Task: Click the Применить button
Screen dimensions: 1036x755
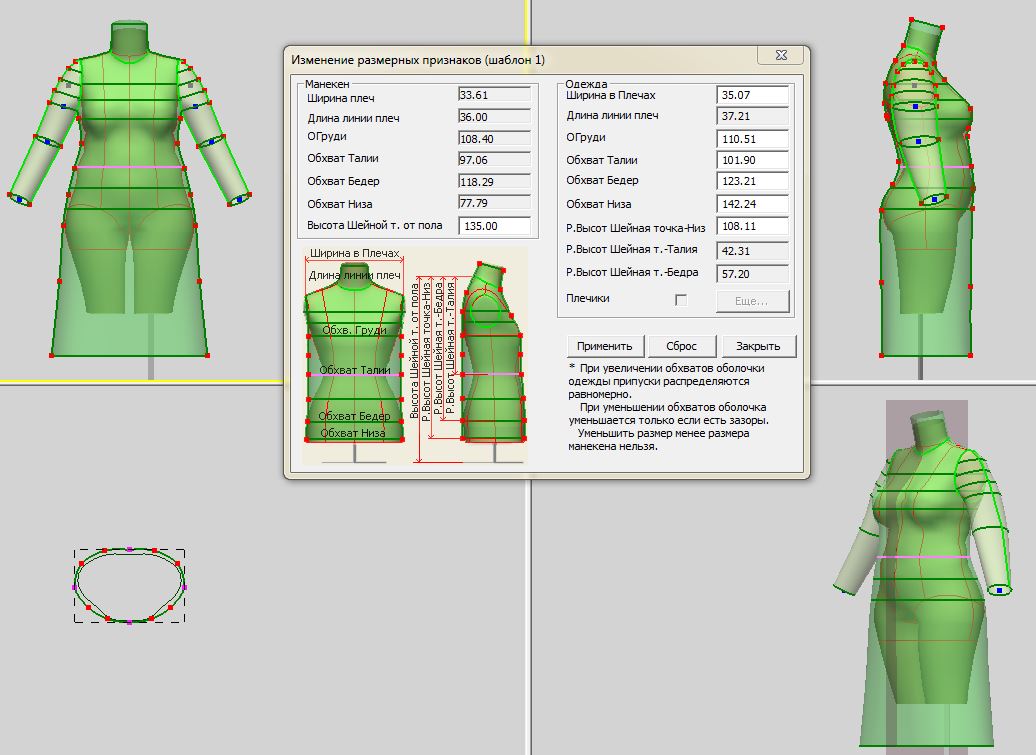Action: (x=605, y=346)
